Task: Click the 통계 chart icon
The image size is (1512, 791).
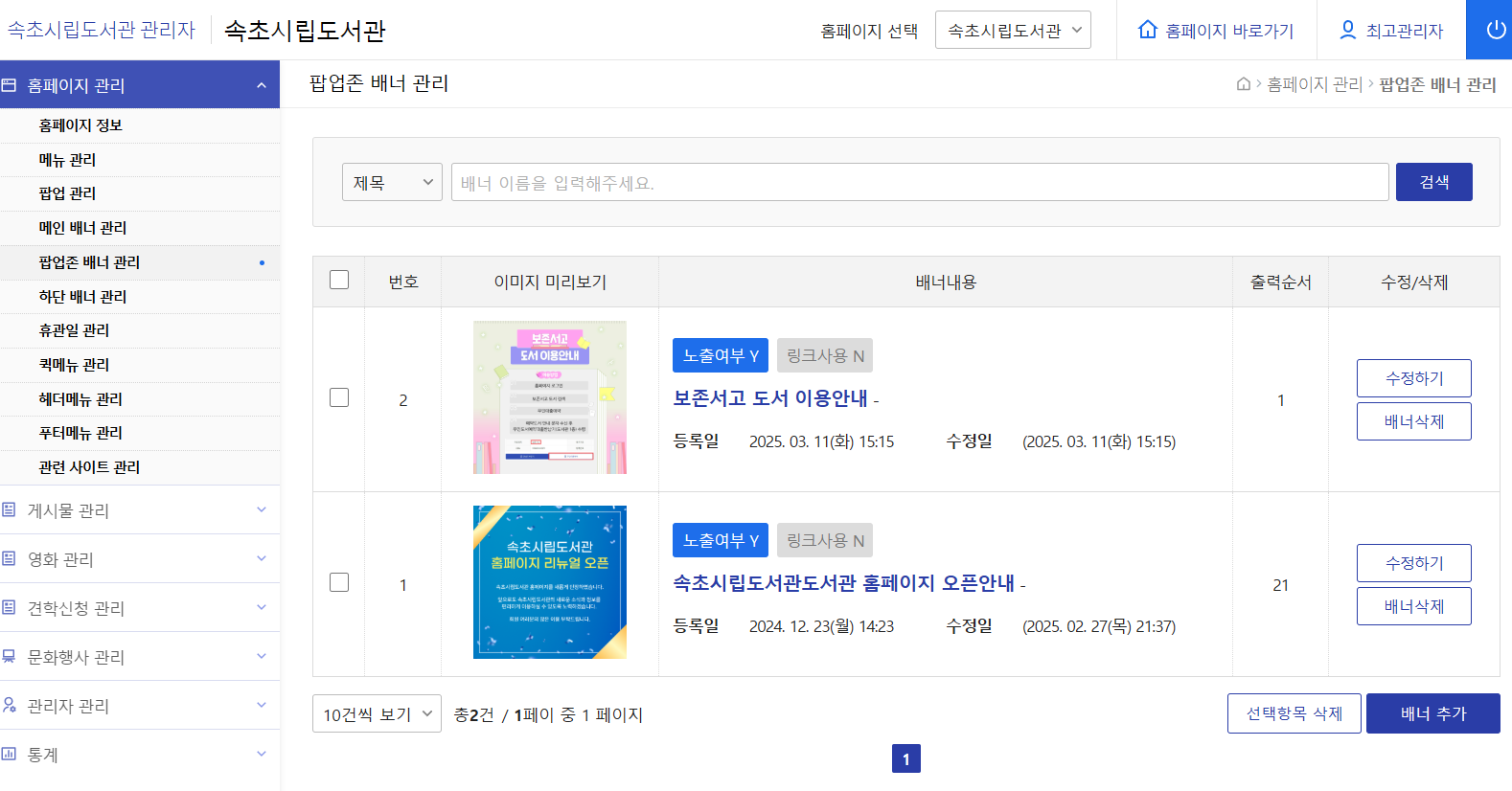Action: point(10,754)
